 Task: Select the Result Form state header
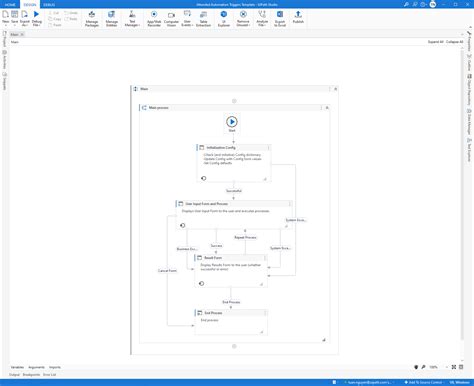click(231, 258)
